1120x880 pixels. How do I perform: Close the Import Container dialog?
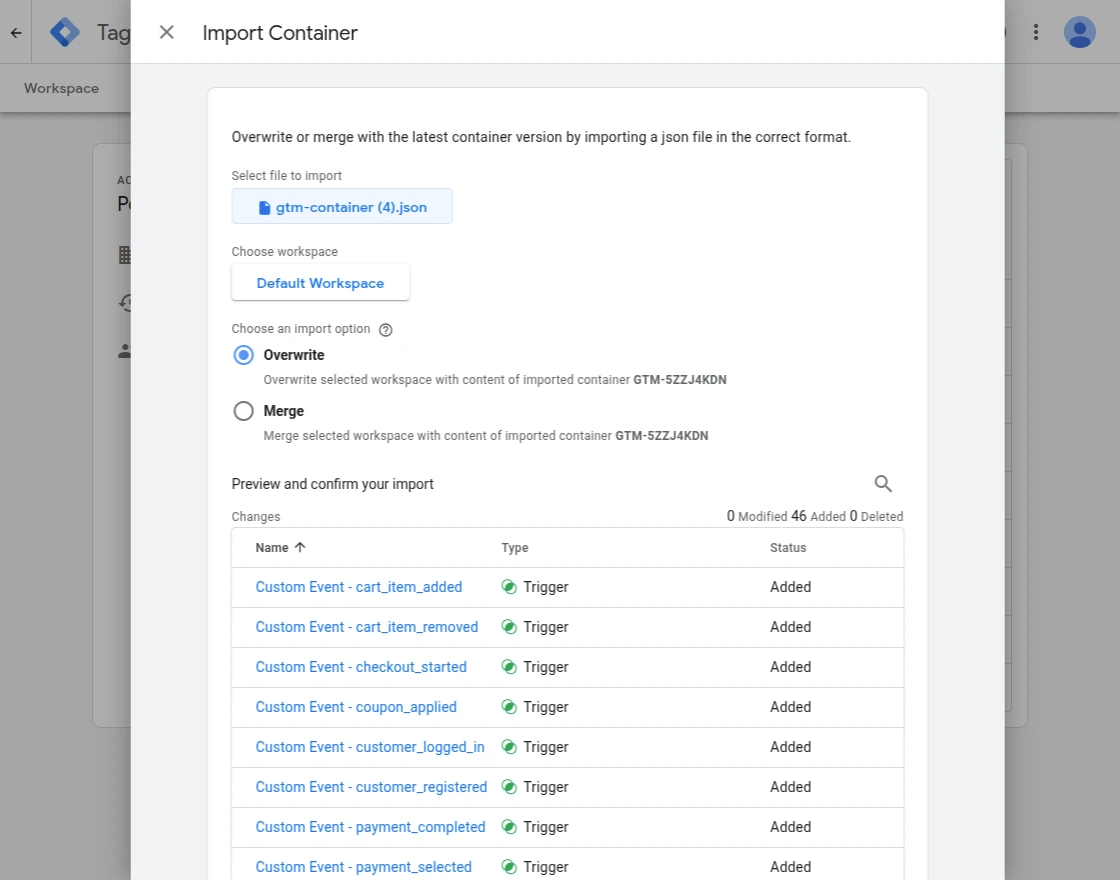click(166, 32)
